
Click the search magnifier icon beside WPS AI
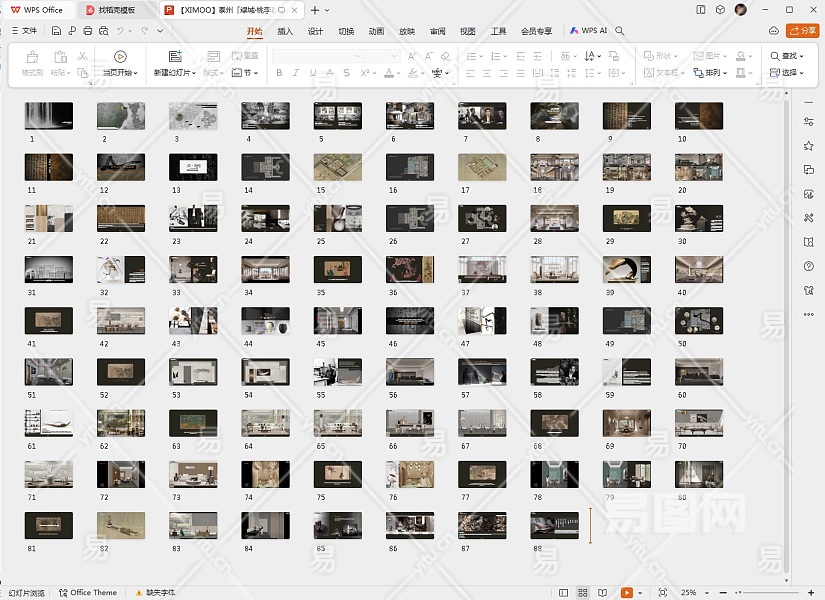coord(620,31)
